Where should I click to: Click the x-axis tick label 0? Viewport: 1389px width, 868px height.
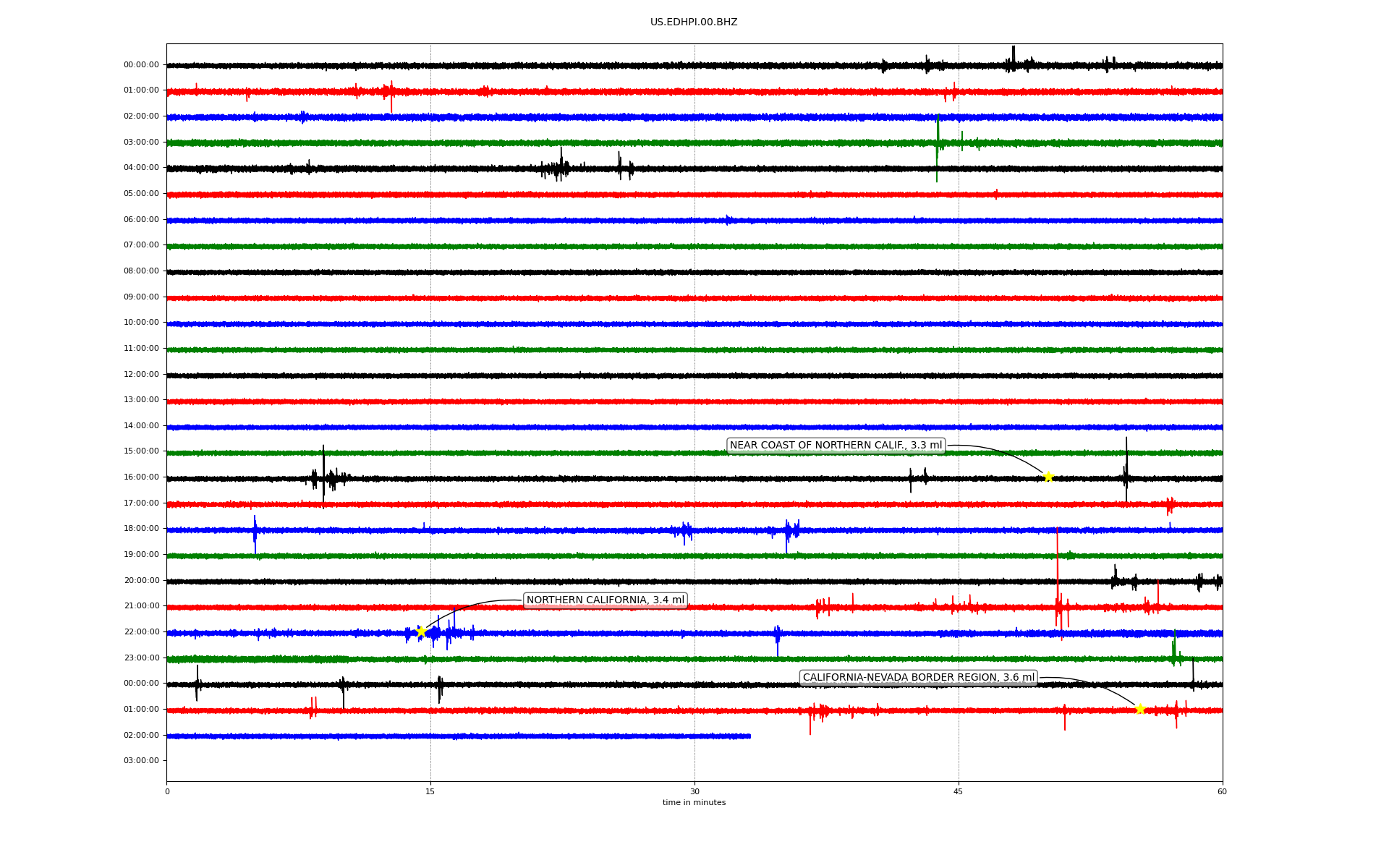(x=167, y=792)
